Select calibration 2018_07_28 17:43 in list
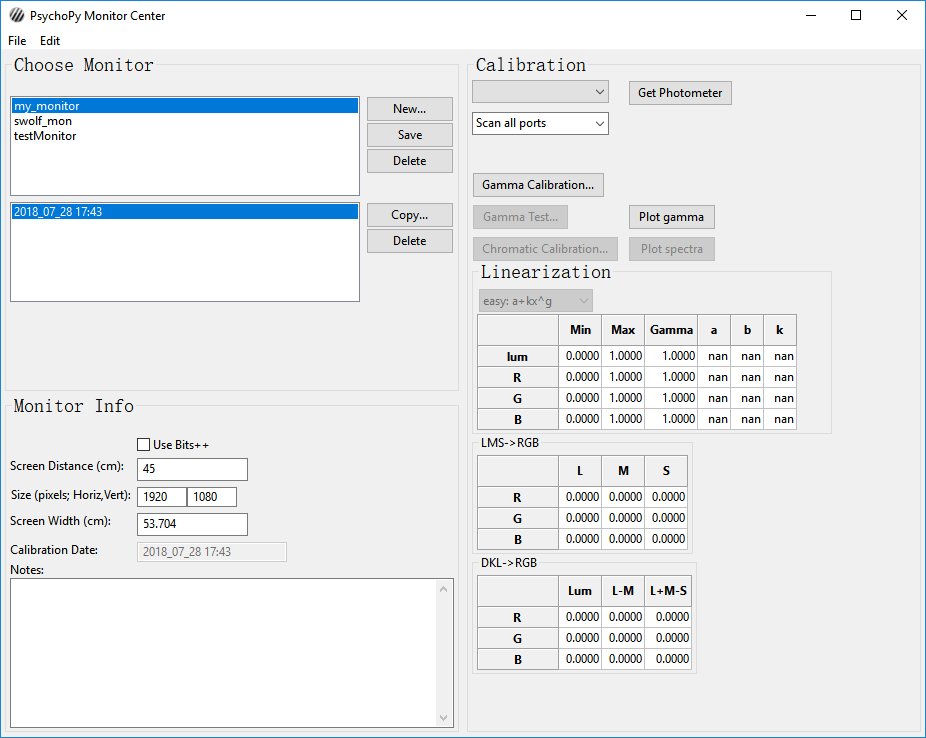Viewport: 926px width, 738px height. [x=185, y=211]
